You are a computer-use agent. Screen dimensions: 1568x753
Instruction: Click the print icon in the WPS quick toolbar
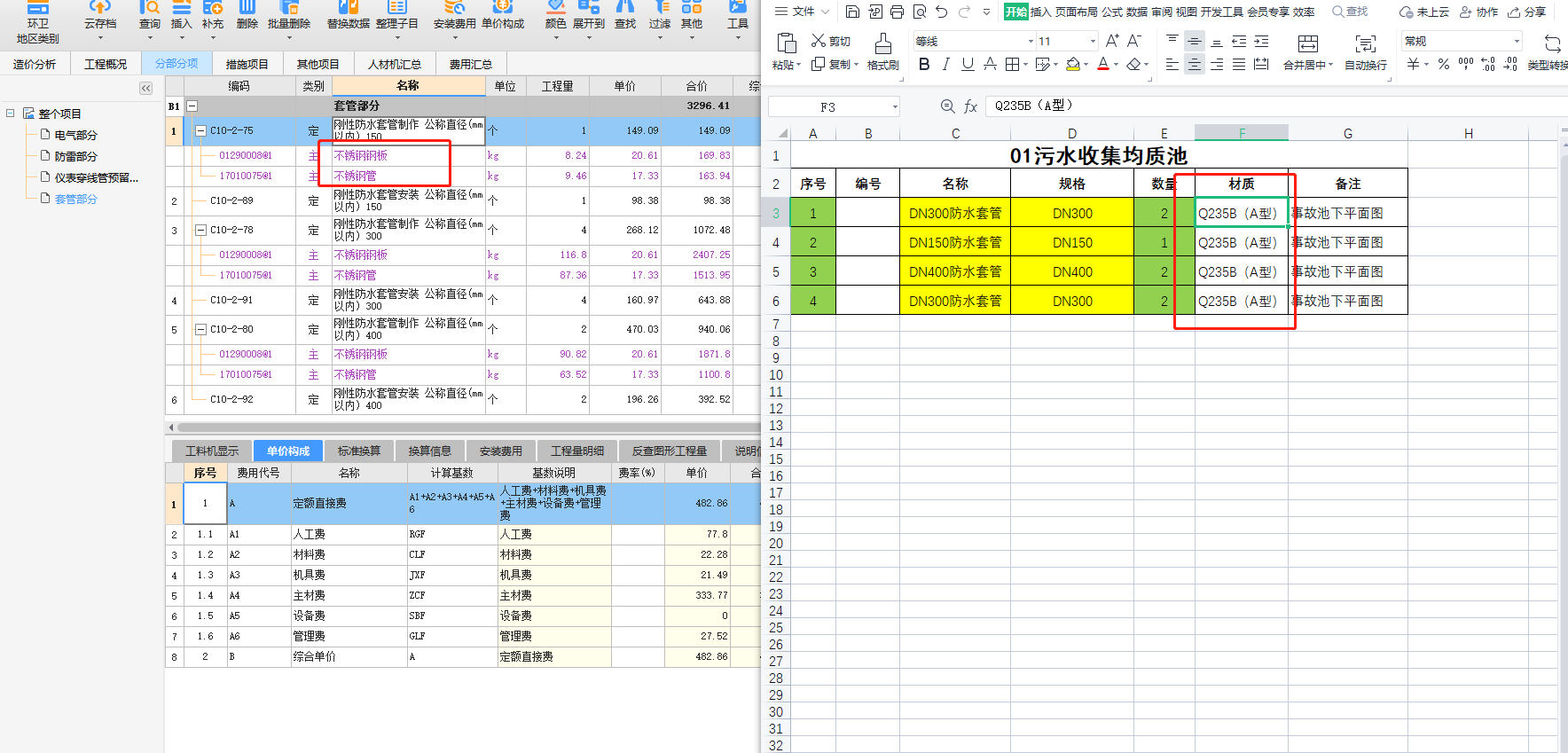pos(897,12)
